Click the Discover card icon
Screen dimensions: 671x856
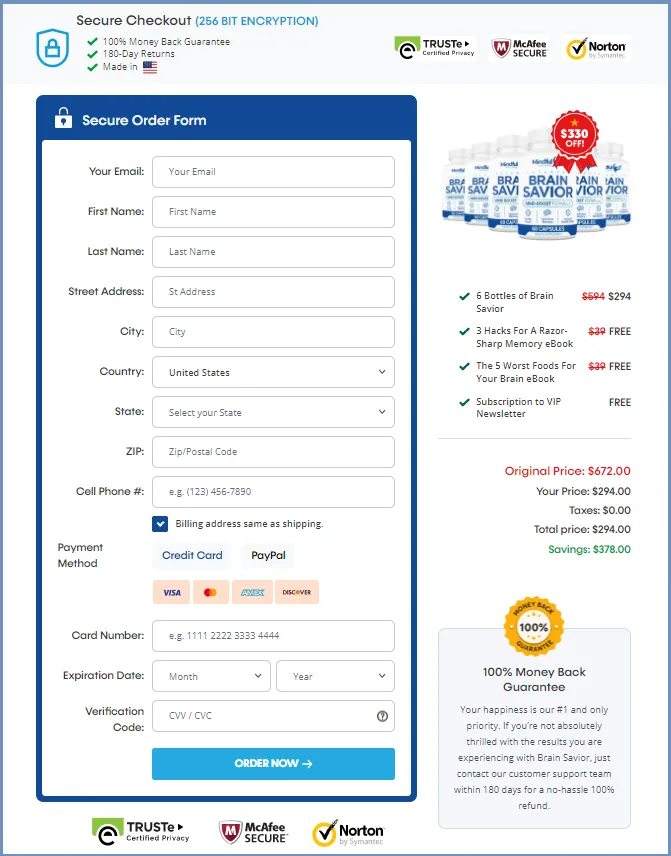pos(296,592)
